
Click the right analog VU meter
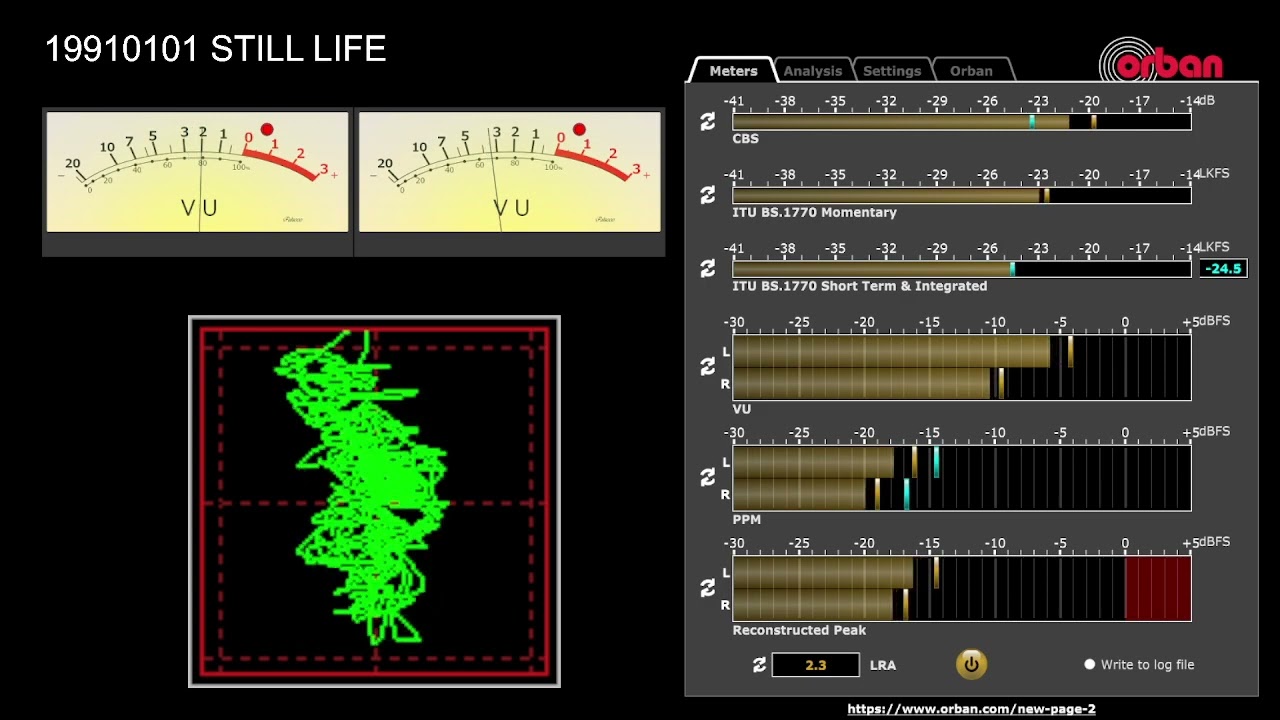510,172
